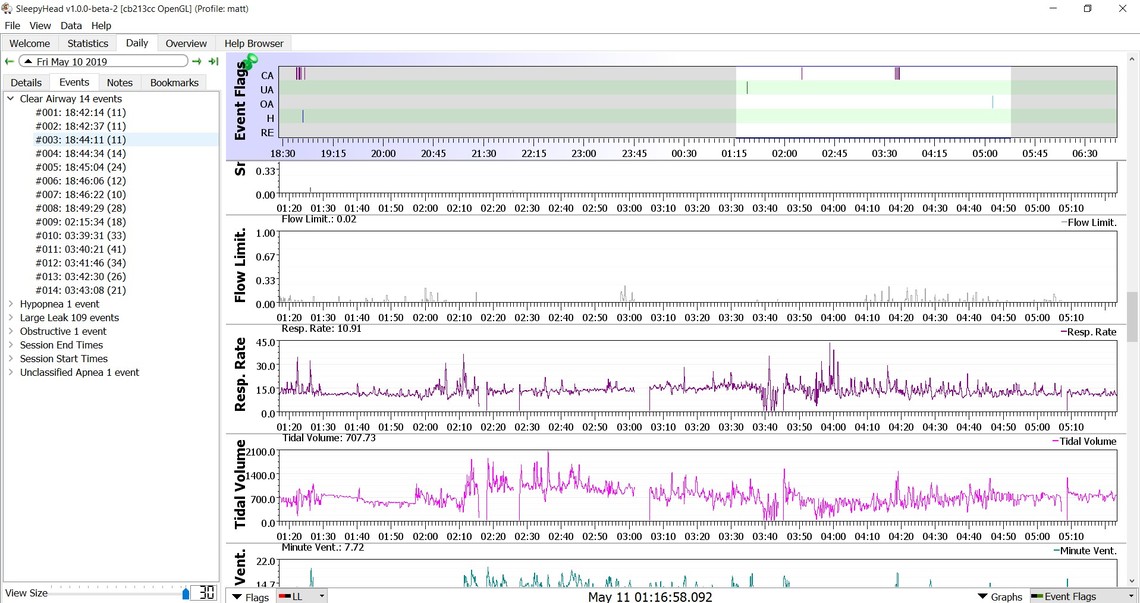Expand Unclassified Apnea 1 event group
Viewport: 1140px width, 603px height.
tap(11, 372)
